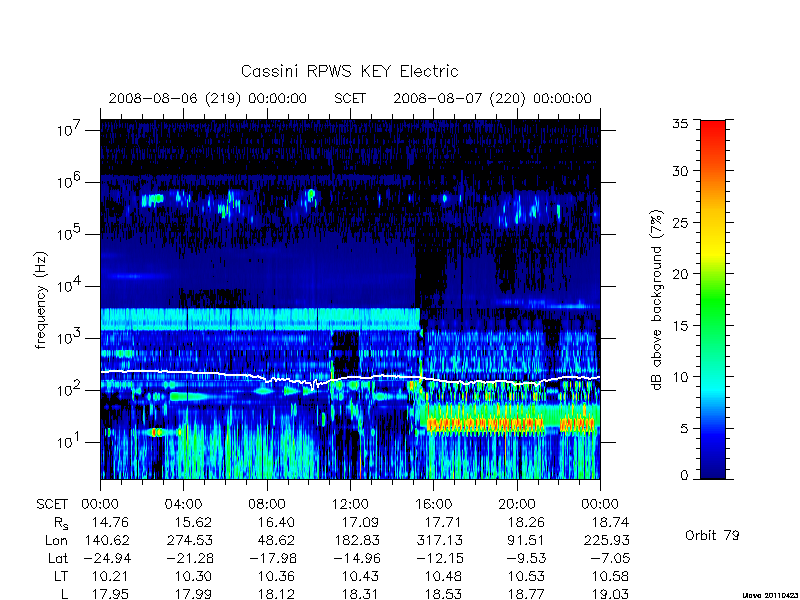Click the latitude value -21.28

pos(189,558)
